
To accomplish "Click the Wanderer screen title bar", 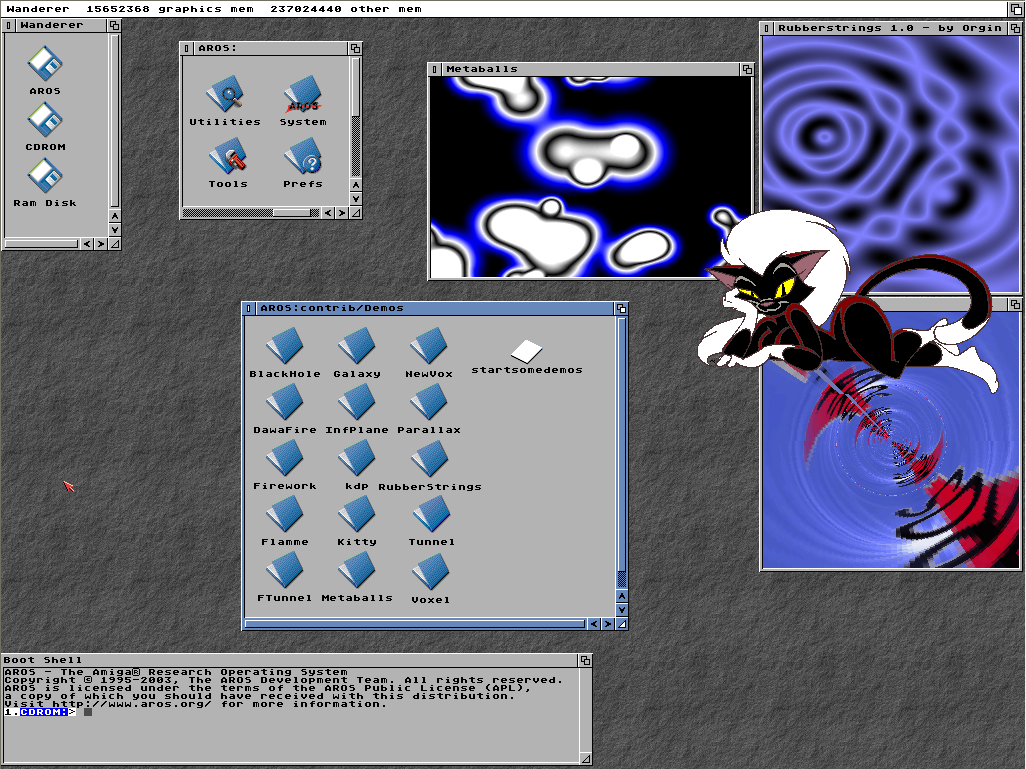I will (x=504, y=9).
